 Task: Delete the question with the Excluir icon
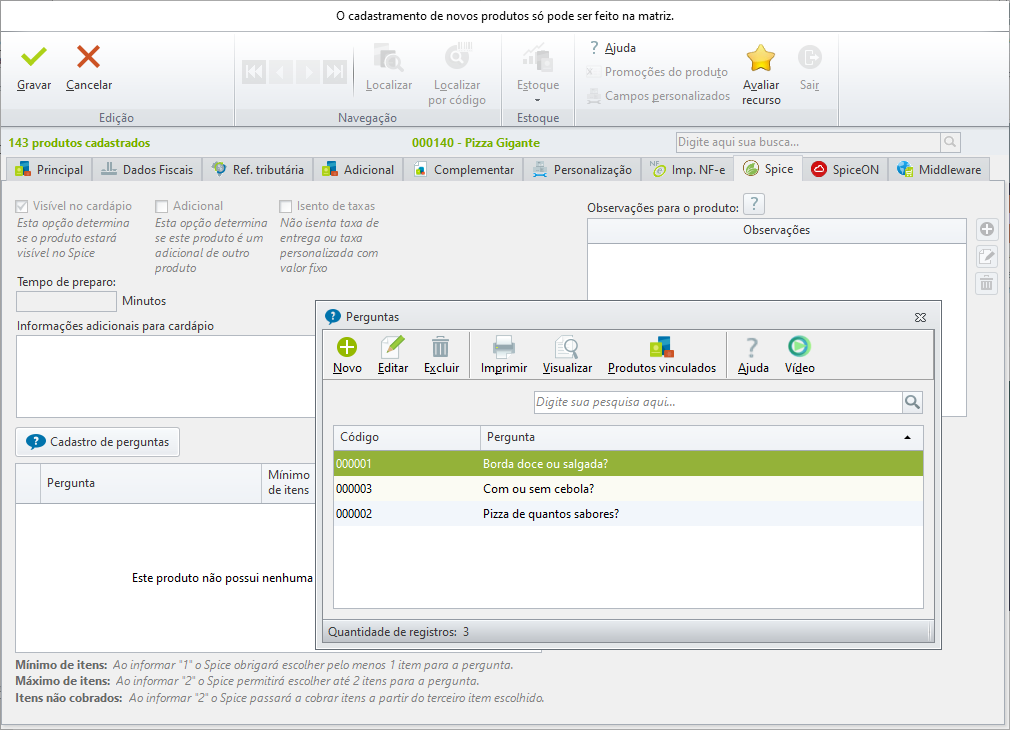(x=441, y=355)
